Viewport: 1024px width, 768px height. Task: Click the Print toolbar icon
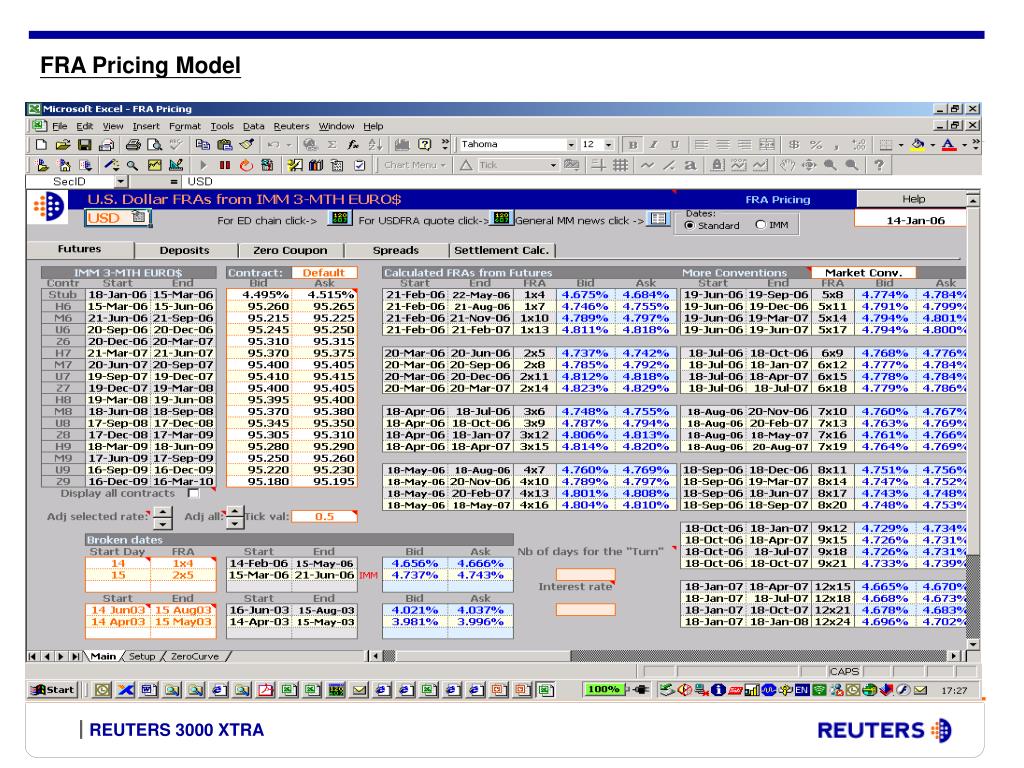tap(133, 145)
